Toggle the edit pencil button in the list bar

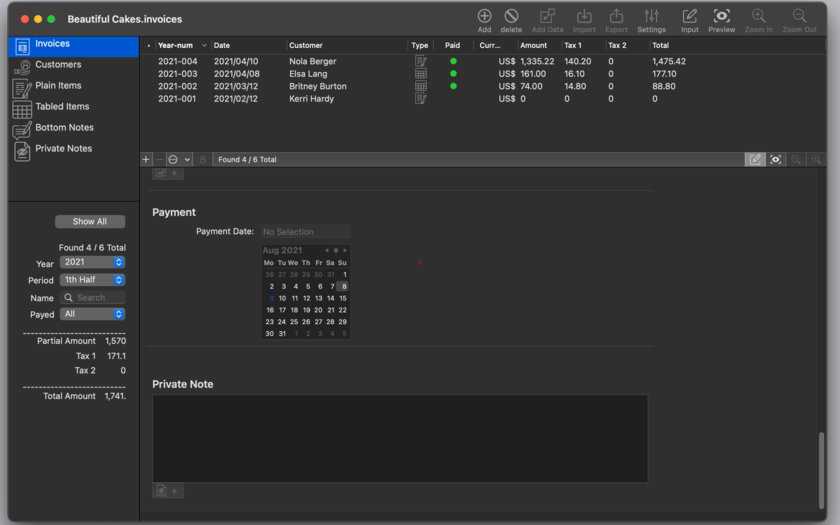tap(755, 160)
